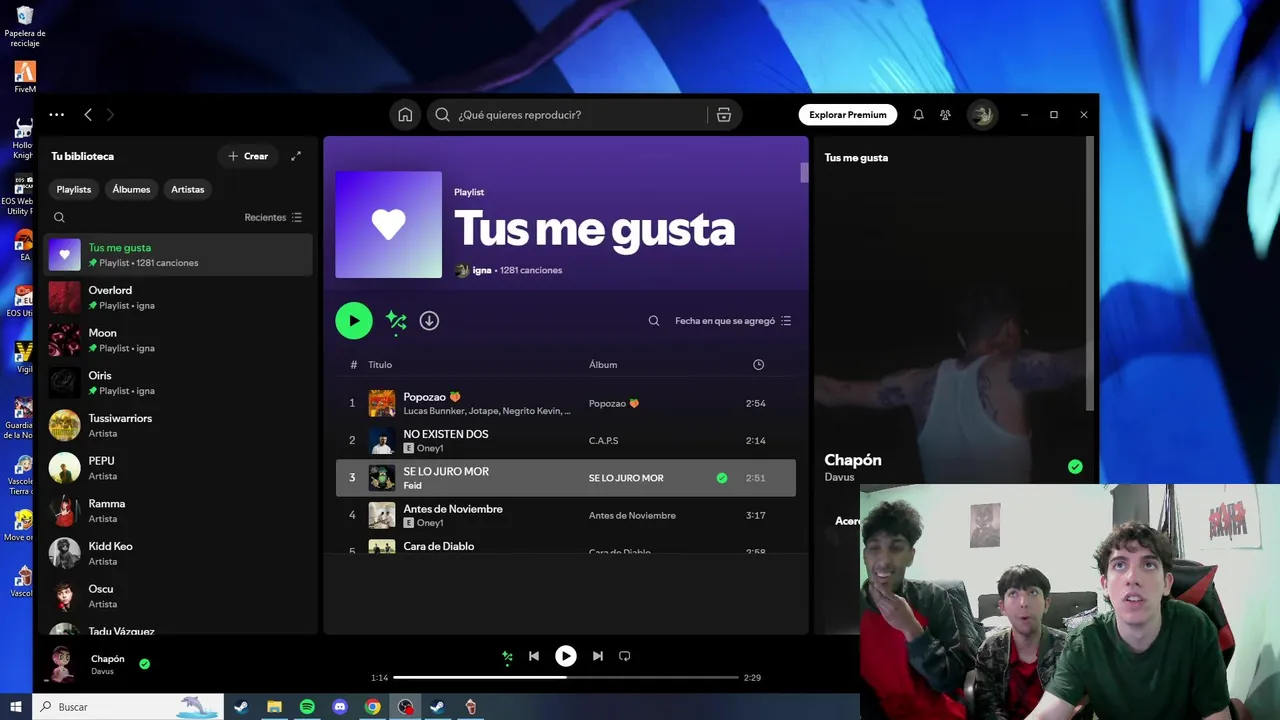Open Discord from the taskbar
1280x720 pixels.
[340, 707]
